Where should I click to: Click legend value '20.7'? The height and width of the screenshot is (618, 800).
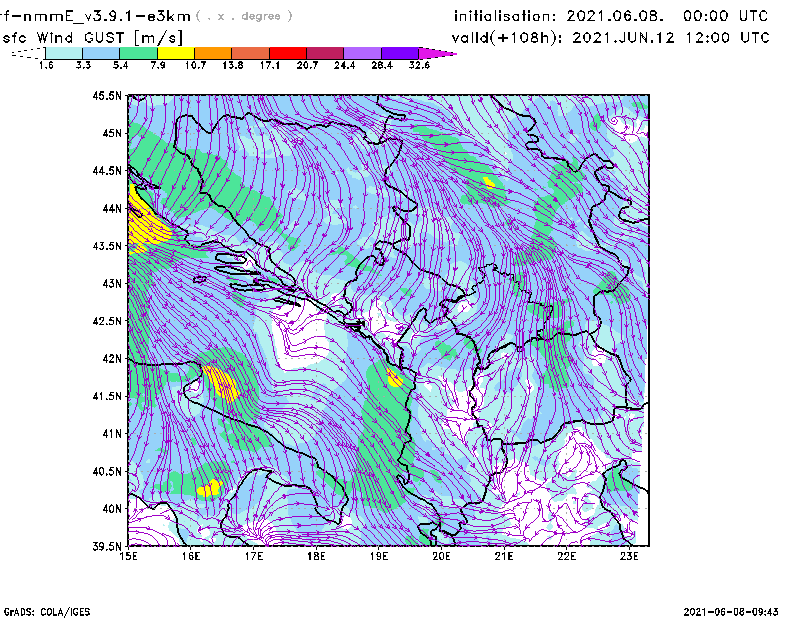click(x=307, y=65)
